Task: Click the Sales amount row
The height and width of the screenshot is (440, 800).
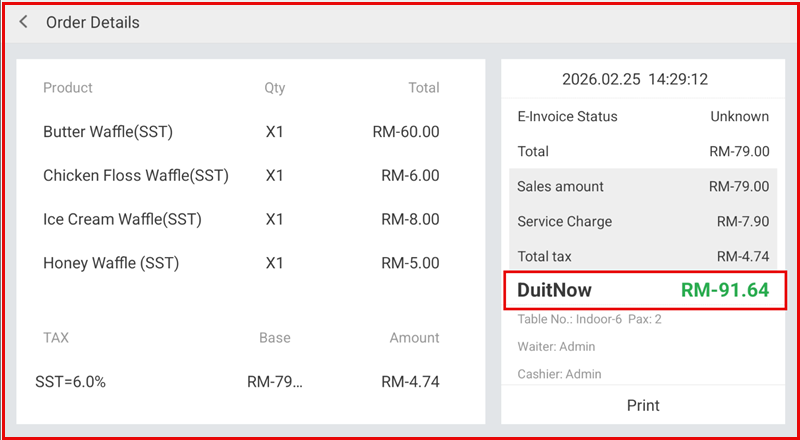Action: 642,187
